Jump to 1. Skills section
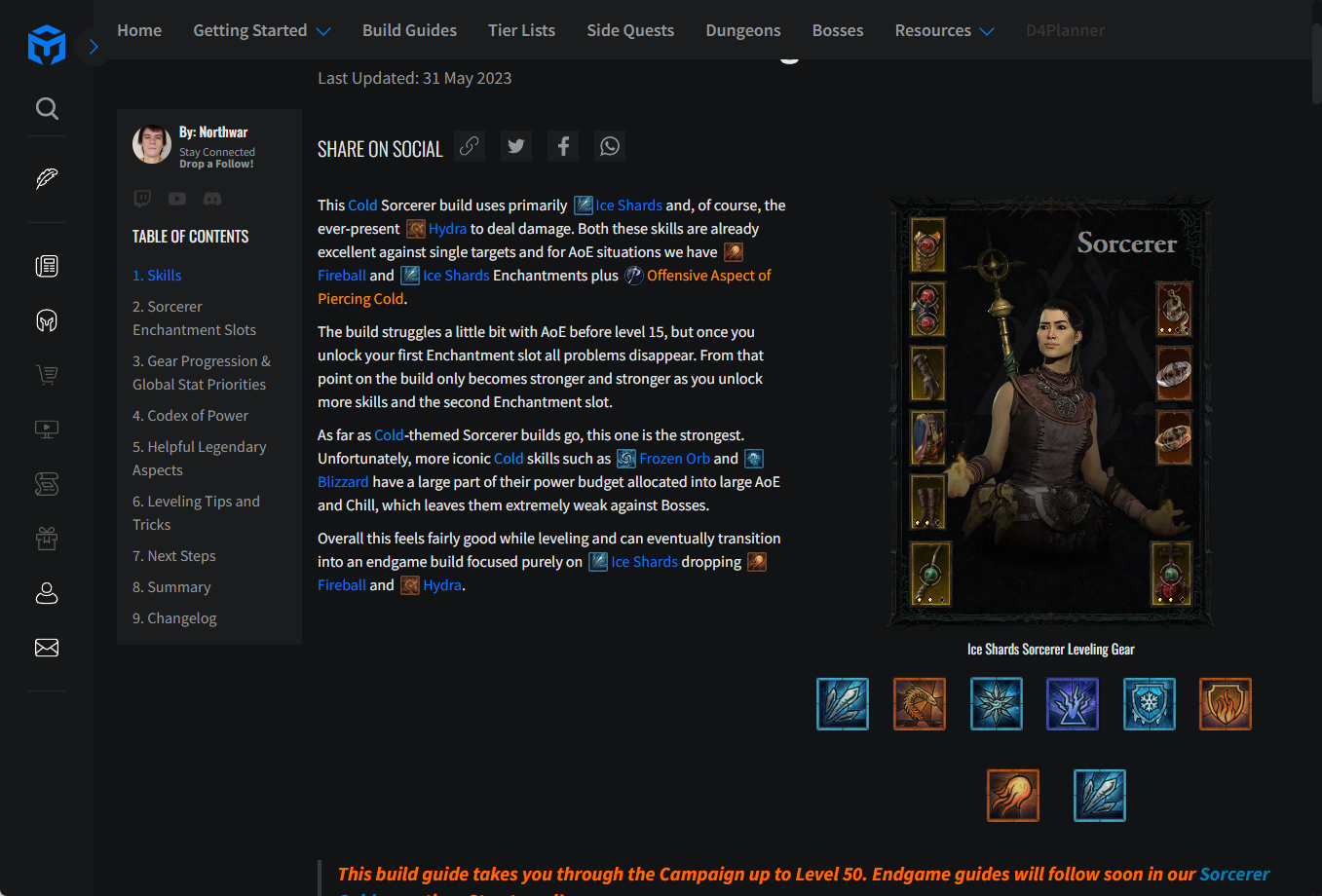Viewport: 1322px width, 896px height. (x=157, y=276)
